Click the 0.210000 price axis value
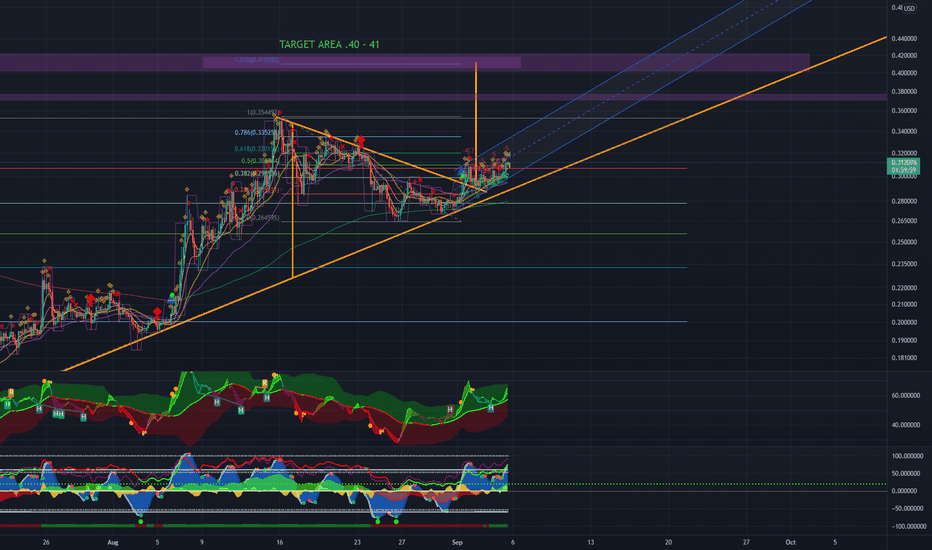This screenshot has width=932, height=550. pos(904,304)
